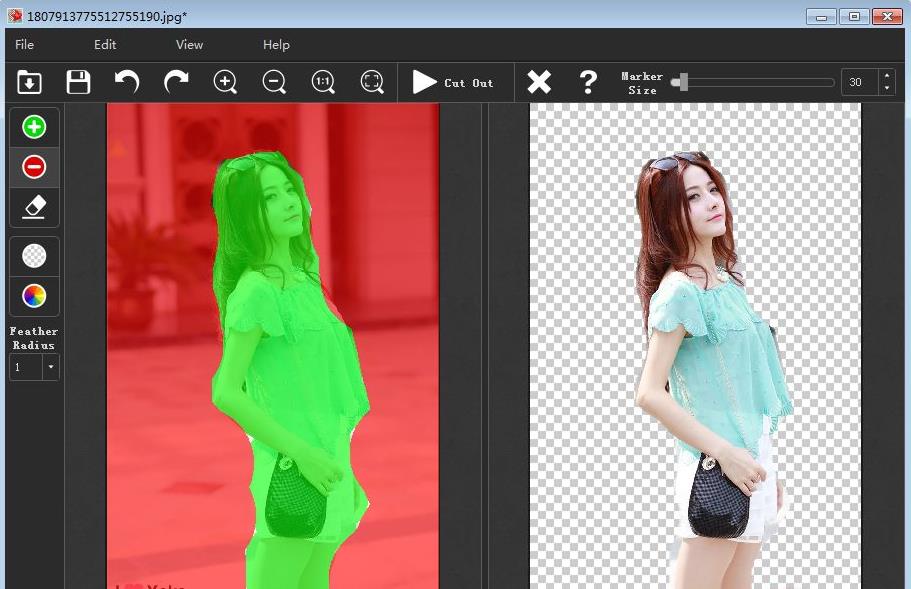Viewport: 911px width, 589px height.
Task: Zoom out with the magnifier minus icon
Action: tap(274, 82)
